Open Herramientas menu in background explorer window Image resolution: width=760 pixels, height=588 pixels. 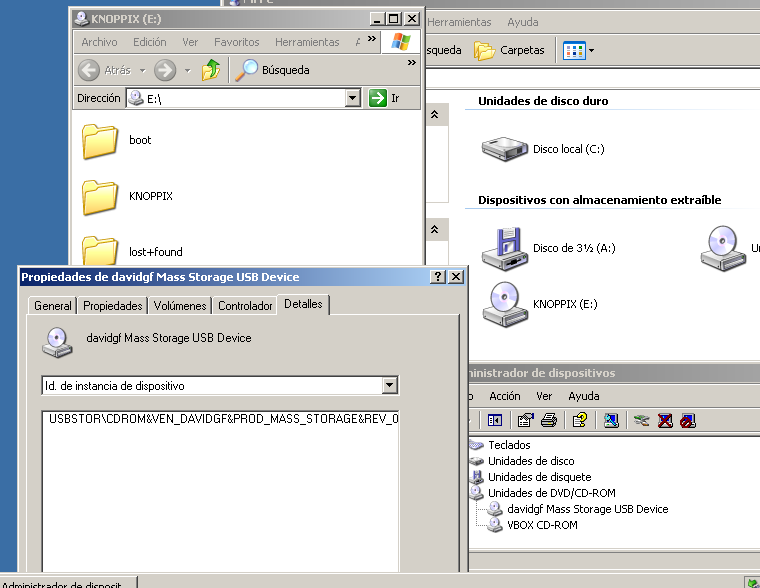(459, 22)
